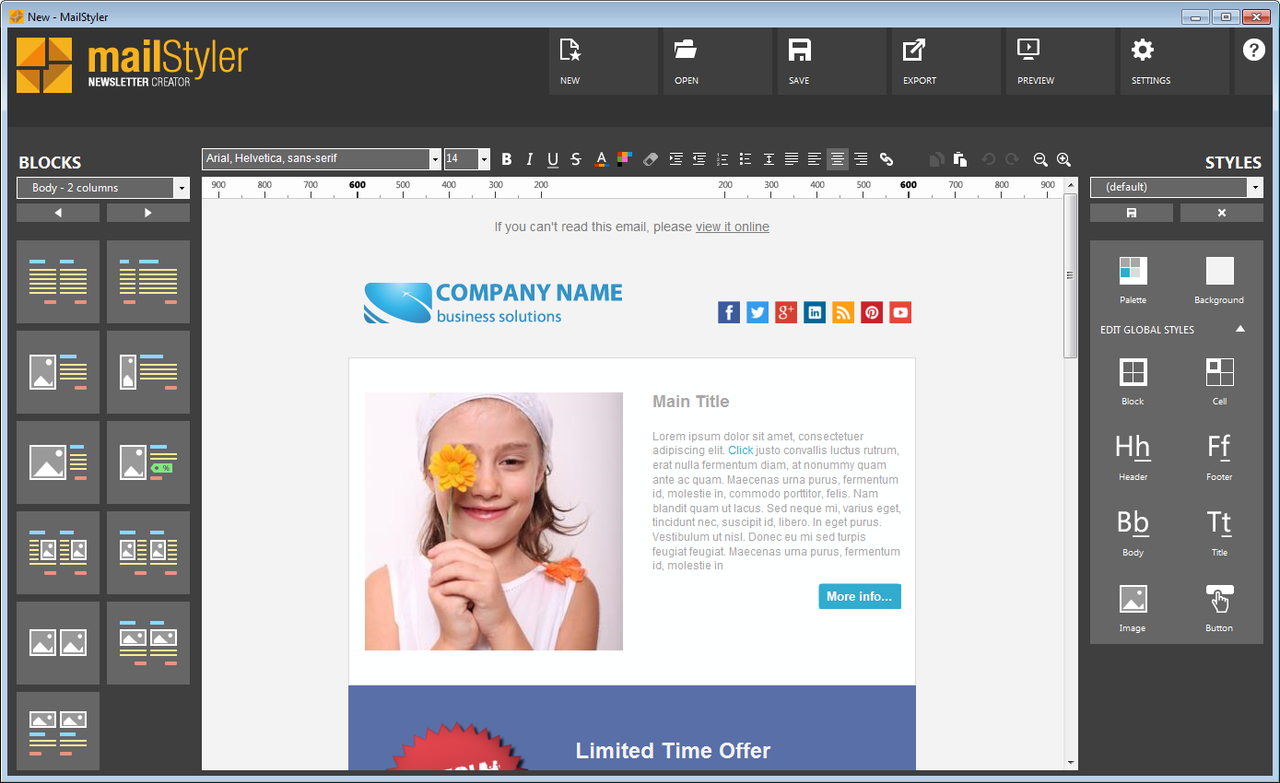The width and height of the screenshot is (1280, 783).
Task: Open the newsletter PREVIEW
Action: [1060, 62]
